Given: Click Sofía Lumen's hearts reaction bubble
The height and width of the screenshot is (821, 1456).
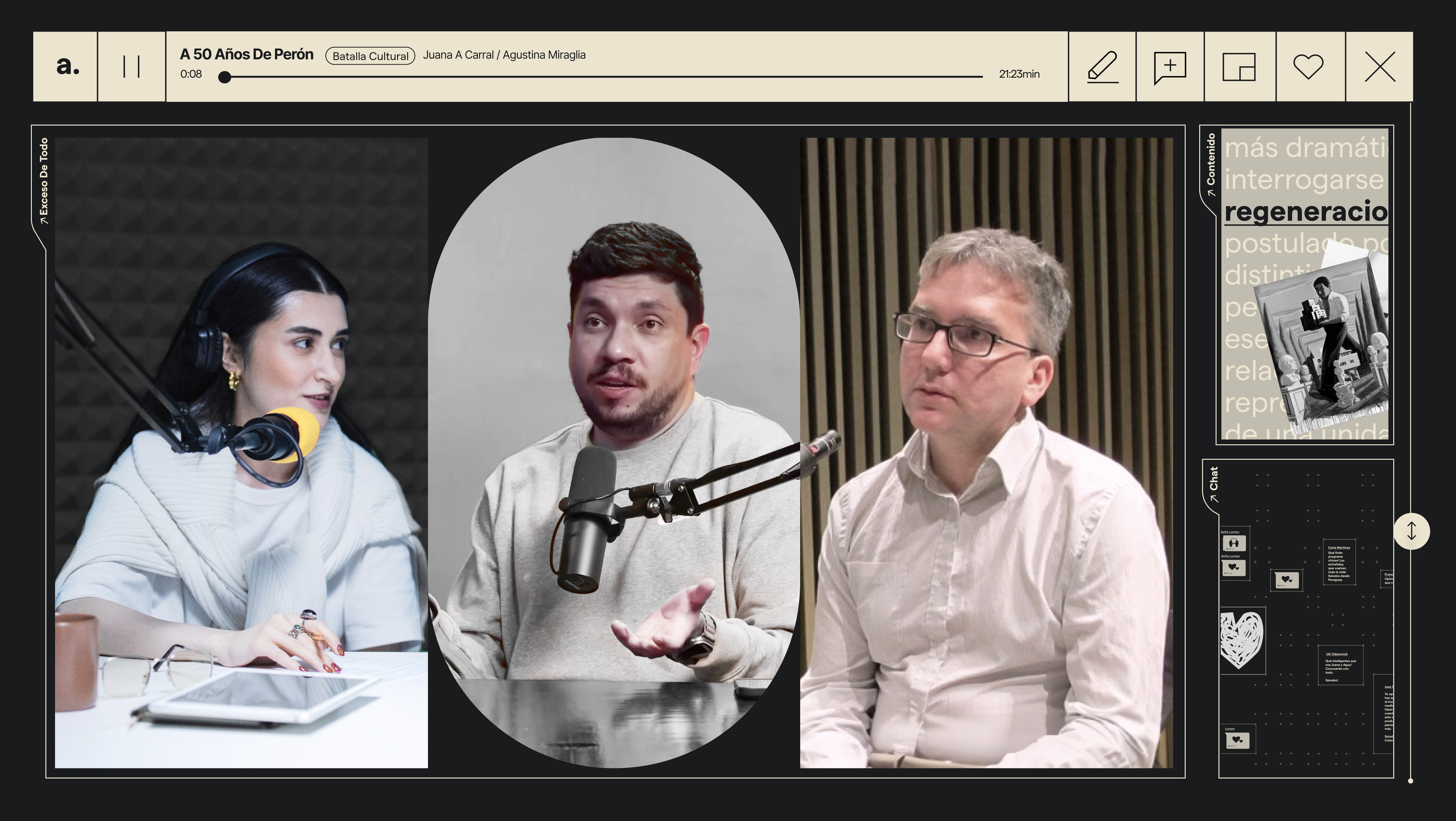Looking at the screenshot, I should click(1234, 568).
